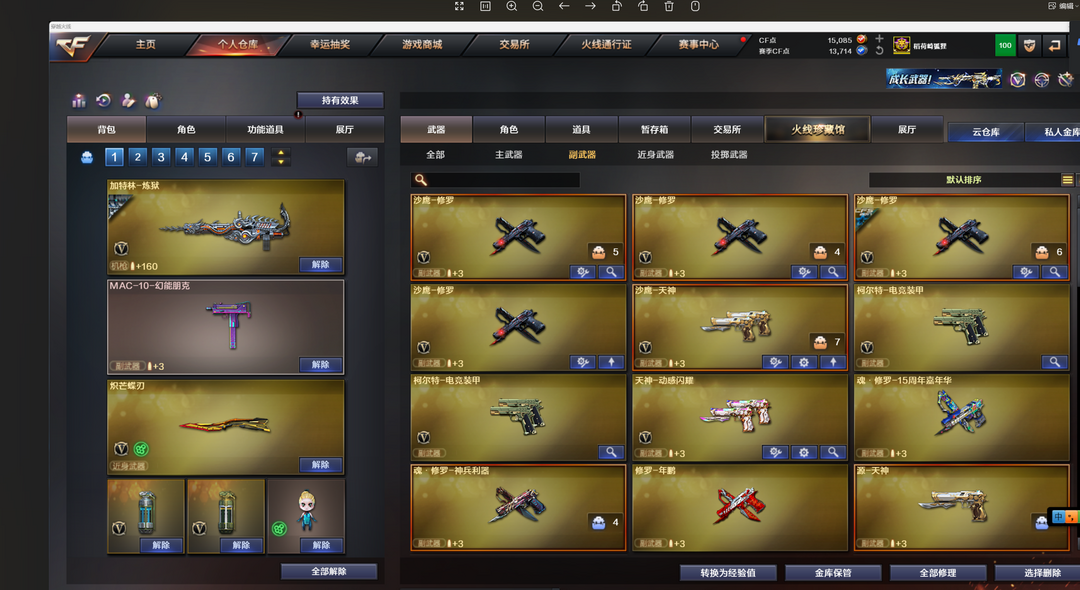
Task: Switch to the left 角色 tab
Action: point(186,129)
